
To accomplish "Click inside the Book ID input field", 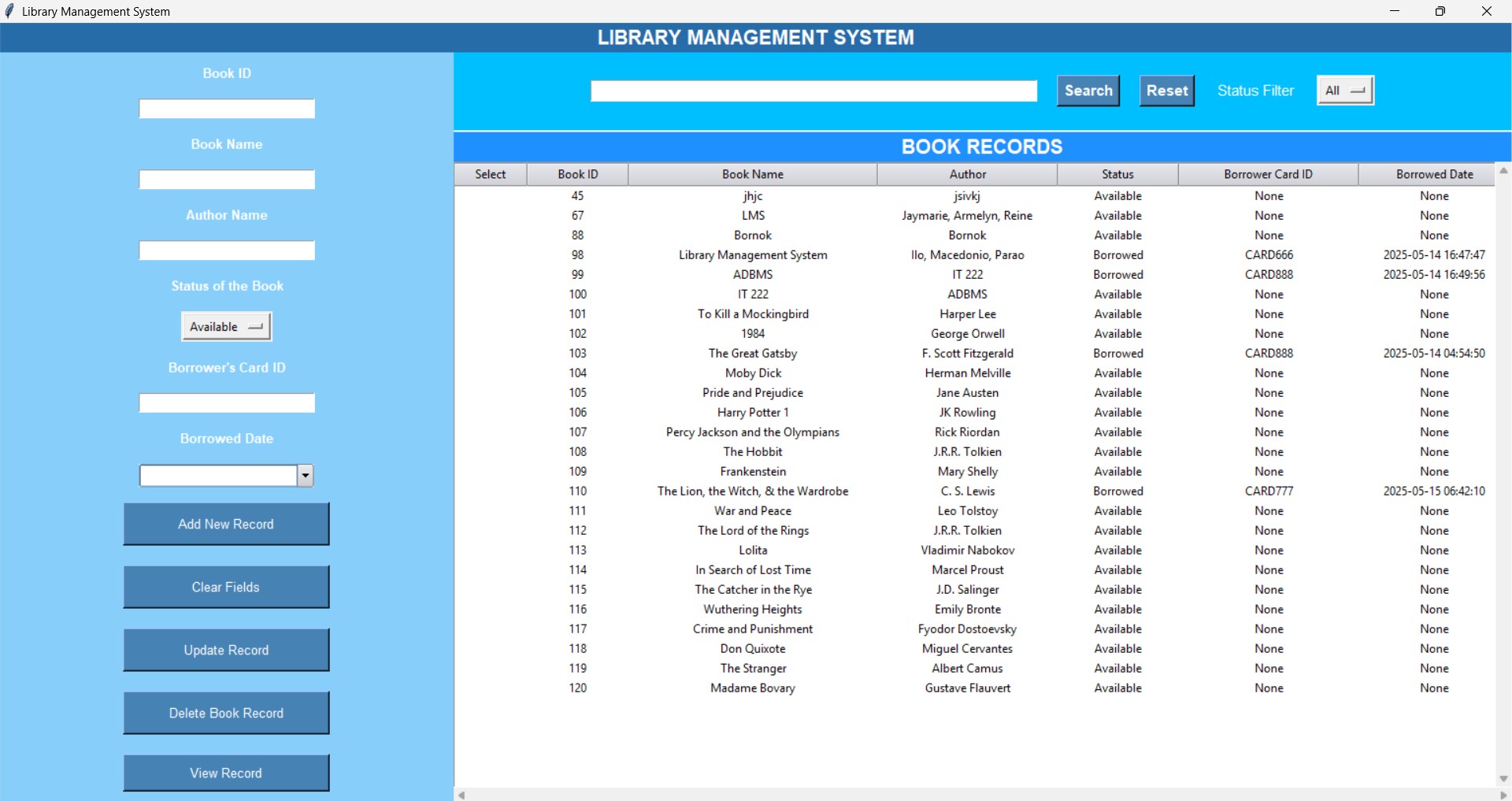I will point(225,108).
